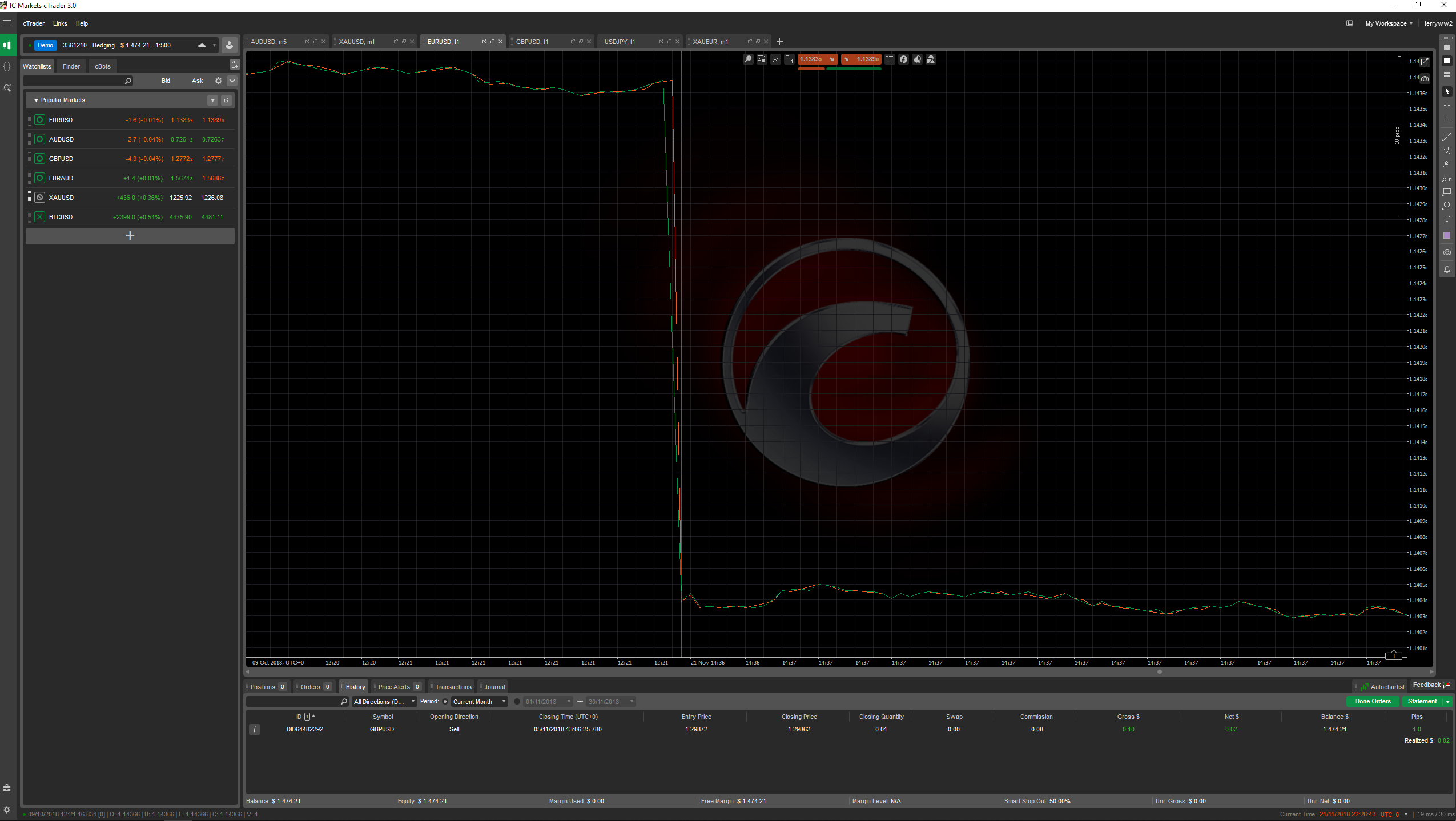Select the Fibonacci retracement tool
Viewport: 1456px width, 821px height.
click(x=1447, y=178)
